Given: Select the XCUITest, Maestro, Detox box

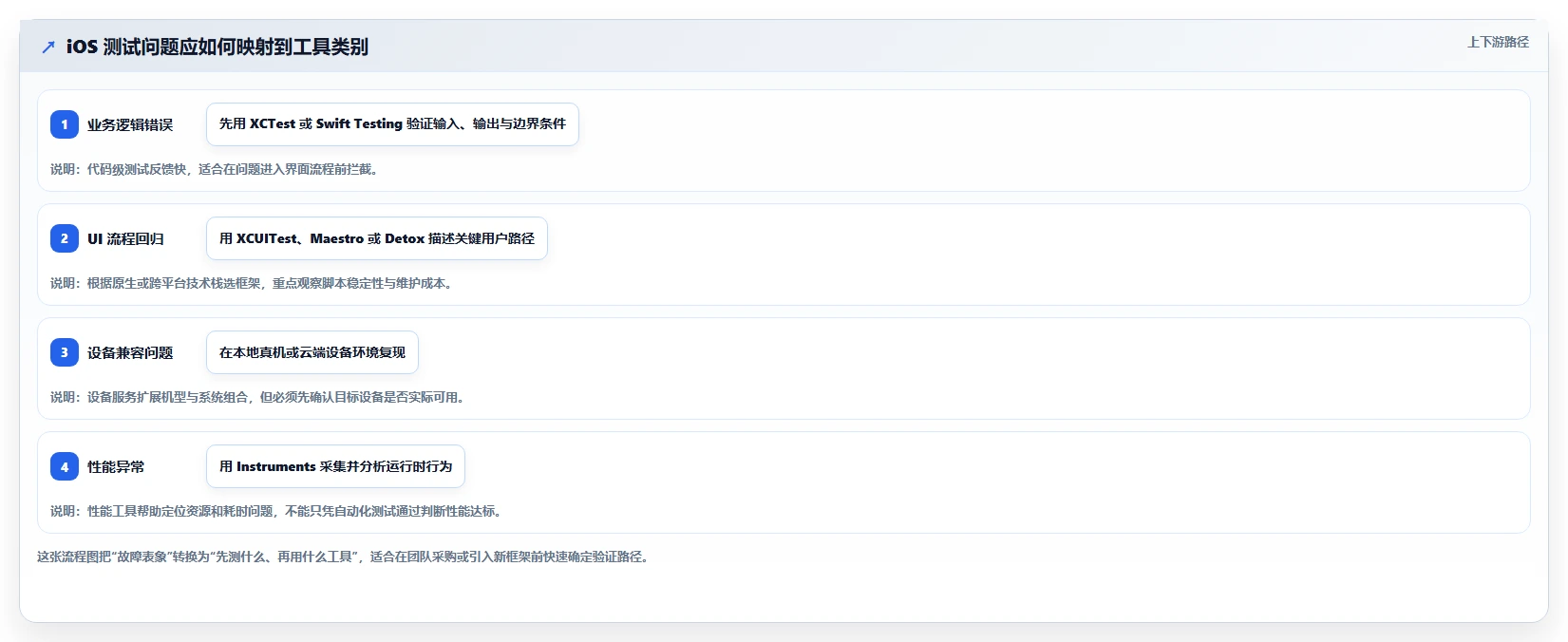Looking at the screenshot, I should 377,238.
